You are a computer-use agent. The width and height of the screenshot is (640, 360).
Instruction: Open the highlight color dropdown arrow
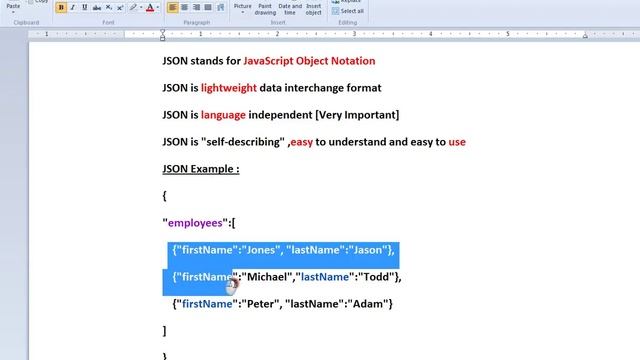click(141, 7)
